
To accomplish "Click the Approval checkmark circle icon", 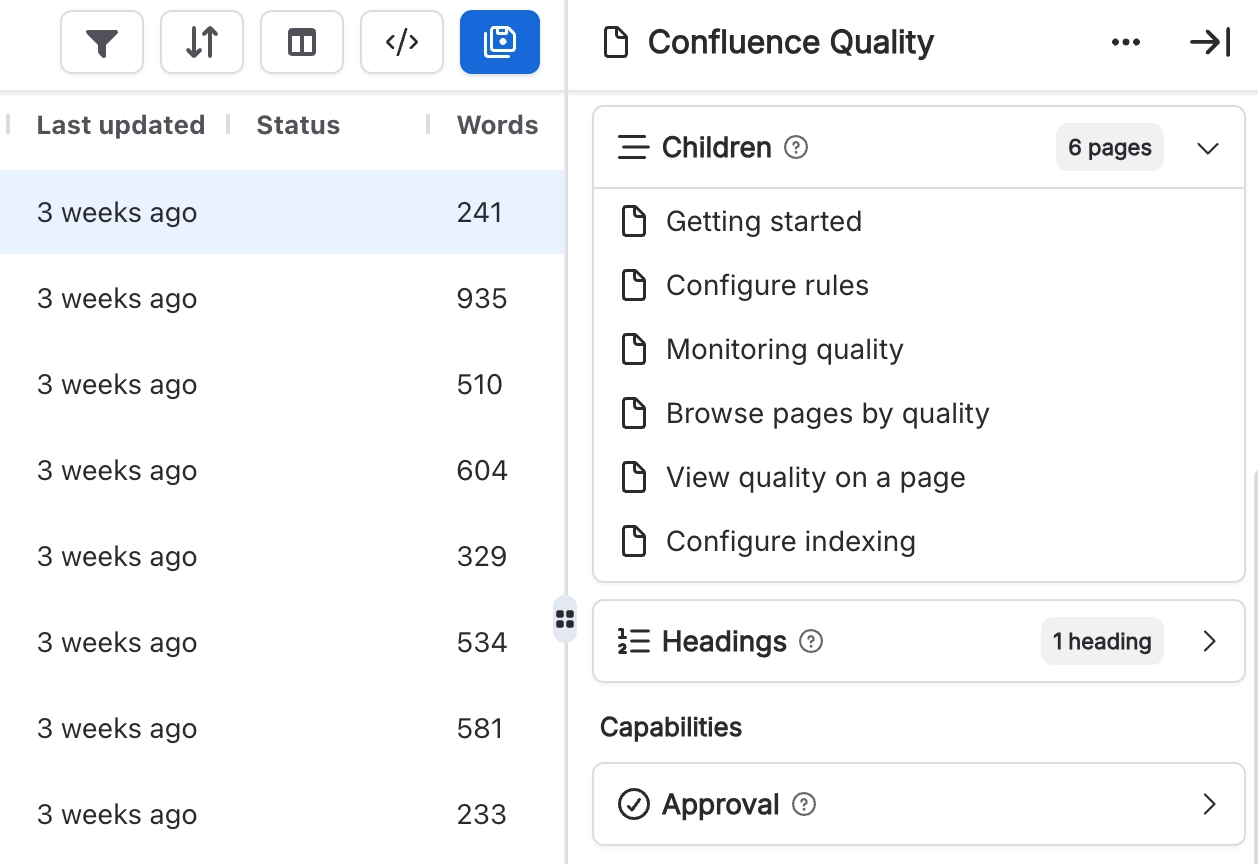I will pyautogui.click(x=634, y=804).
